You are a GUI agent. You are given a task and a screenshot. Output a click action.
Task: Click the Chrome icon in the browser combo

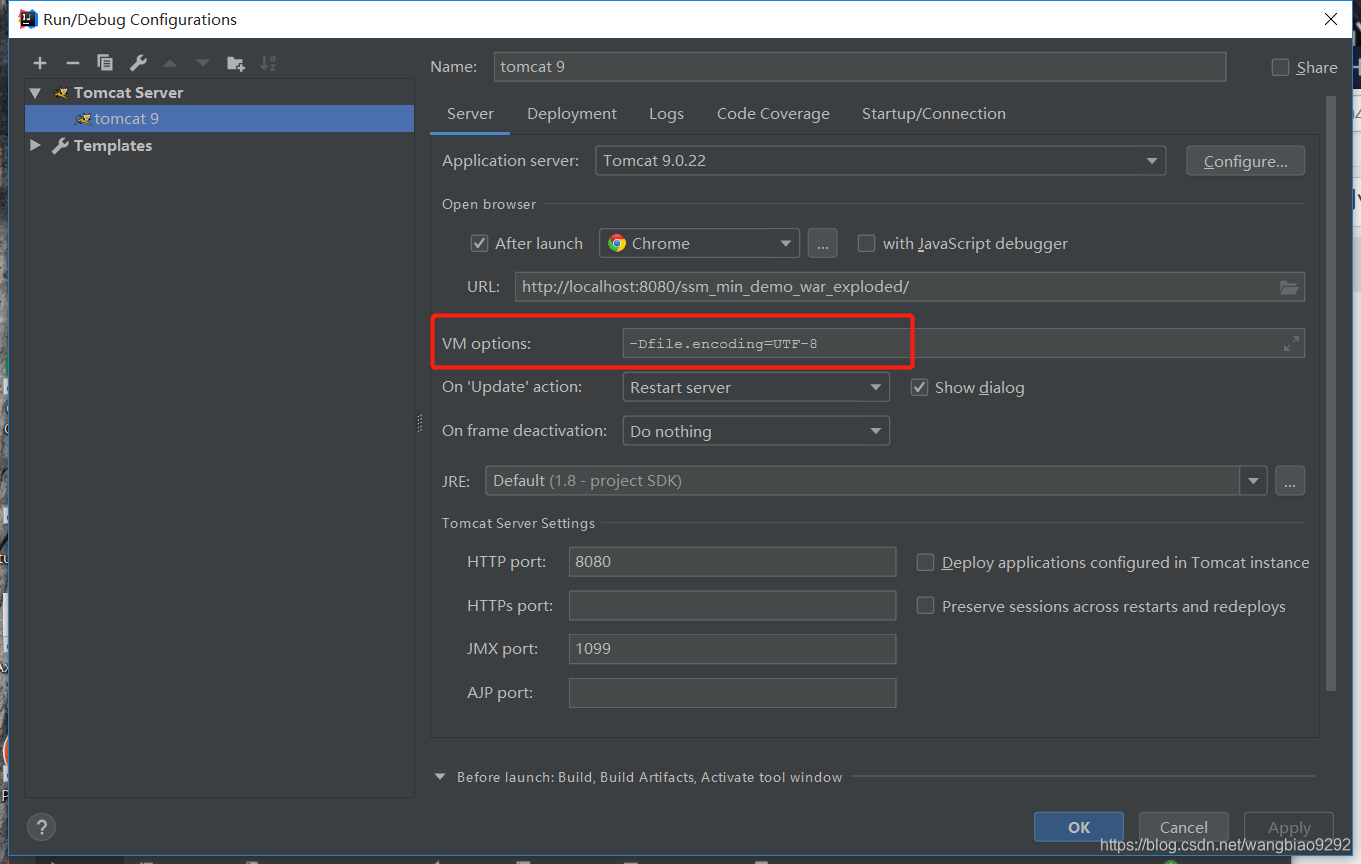617,243
